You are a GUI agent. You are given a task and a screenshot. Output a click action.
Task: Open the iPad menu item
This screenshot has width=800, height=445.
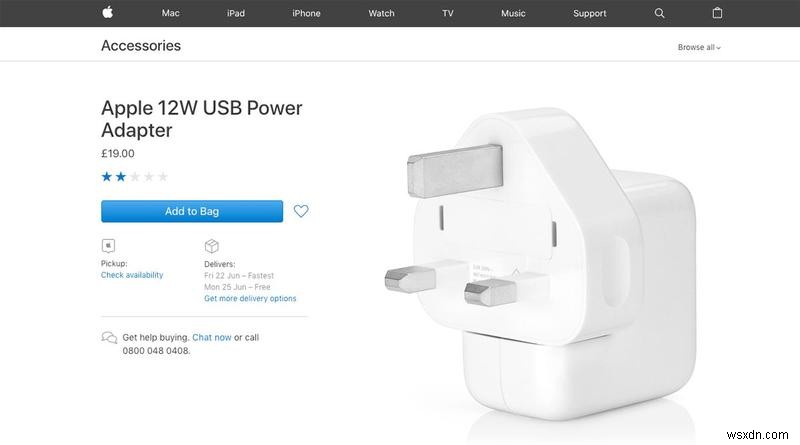236,13
